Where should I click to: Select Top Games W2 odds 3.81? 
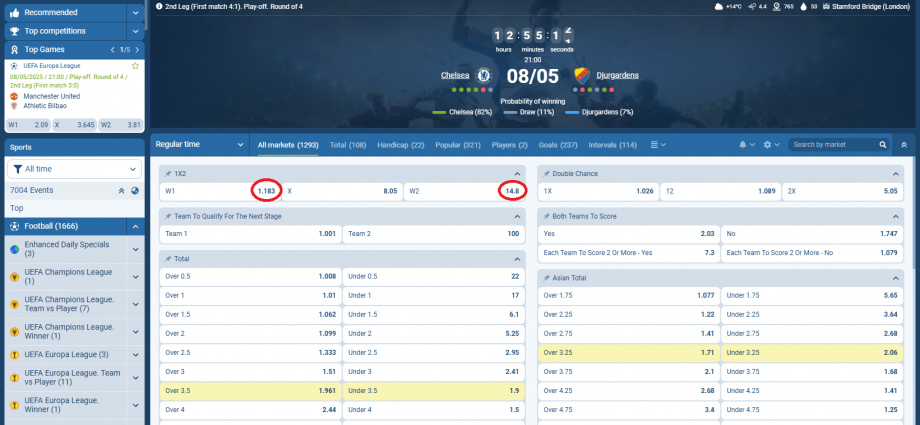click(120, 125)
